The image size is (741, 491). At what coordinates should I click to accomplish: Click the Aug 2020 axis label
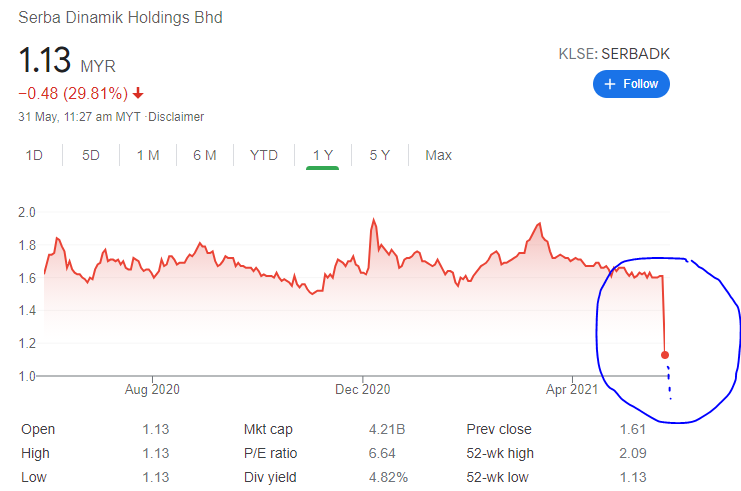(152, 389)
